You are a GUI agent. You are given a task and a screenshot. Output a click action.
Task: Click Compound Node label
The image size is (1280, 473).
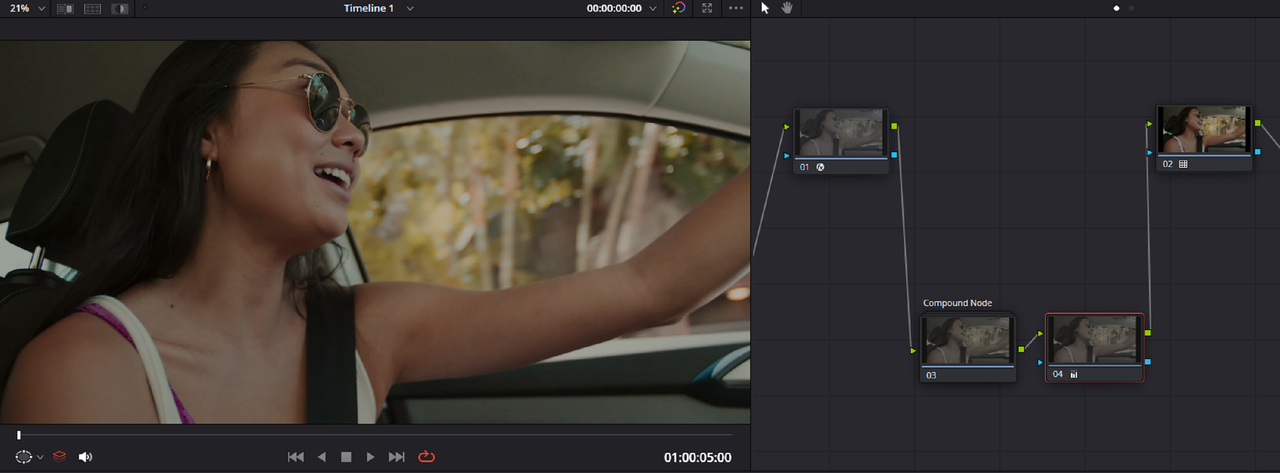pos(957,303)
